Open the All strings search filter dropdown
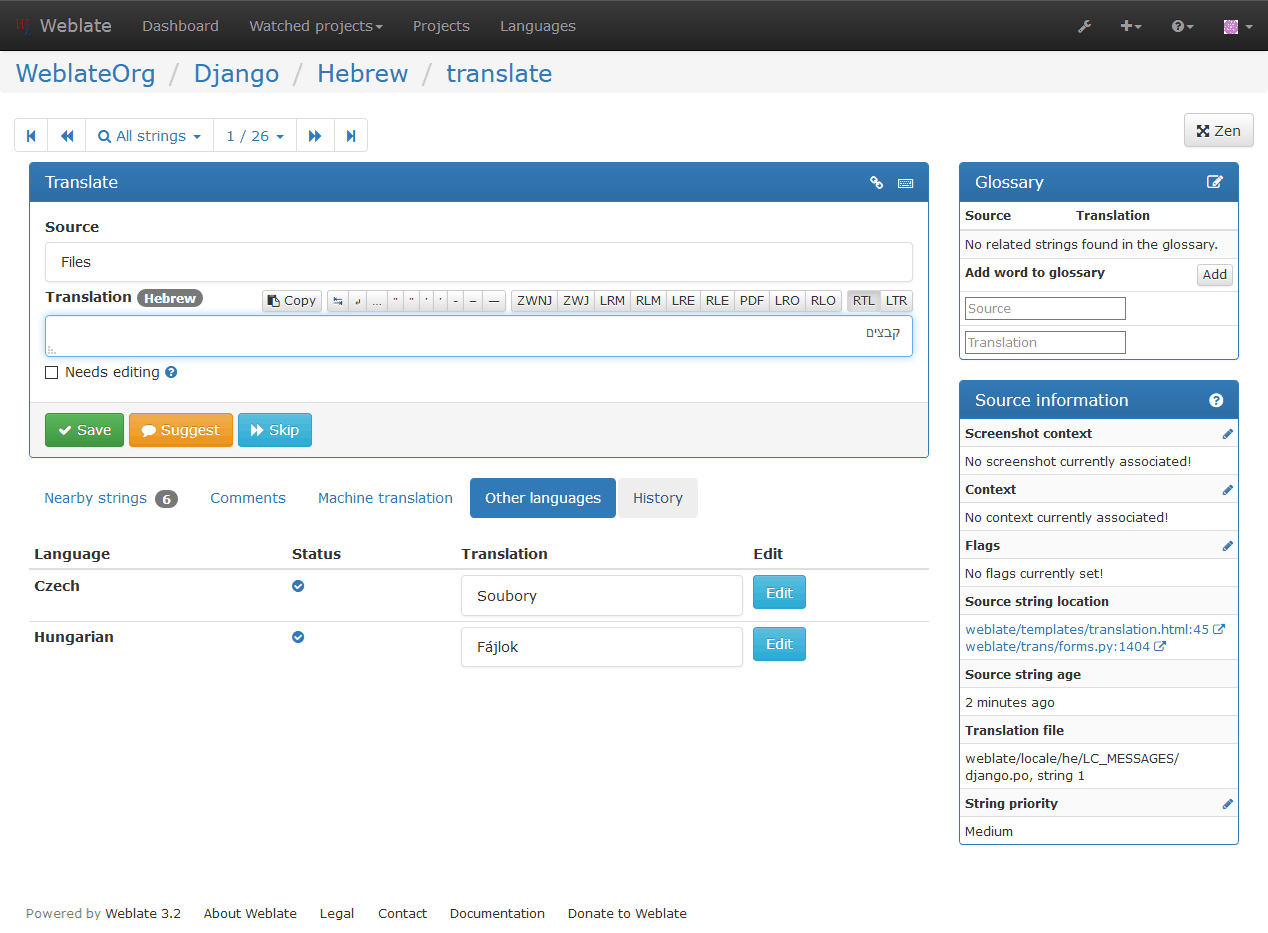This screenshot has width=1268, height=933. point(150,135)
